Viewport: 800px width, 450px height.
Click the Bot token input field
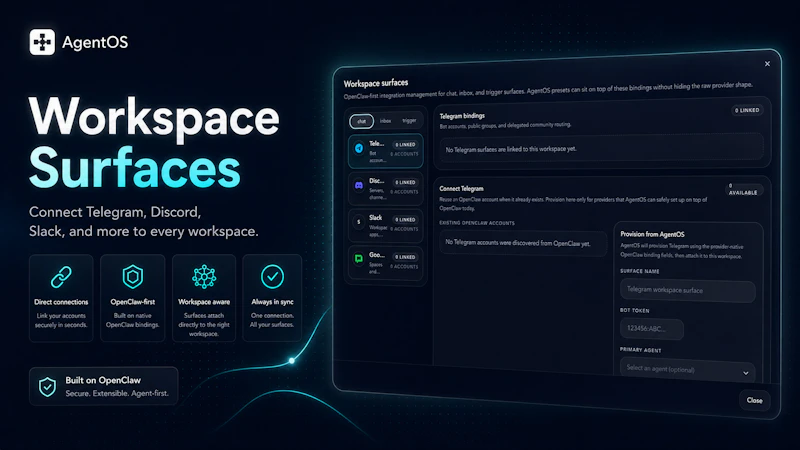652,329
